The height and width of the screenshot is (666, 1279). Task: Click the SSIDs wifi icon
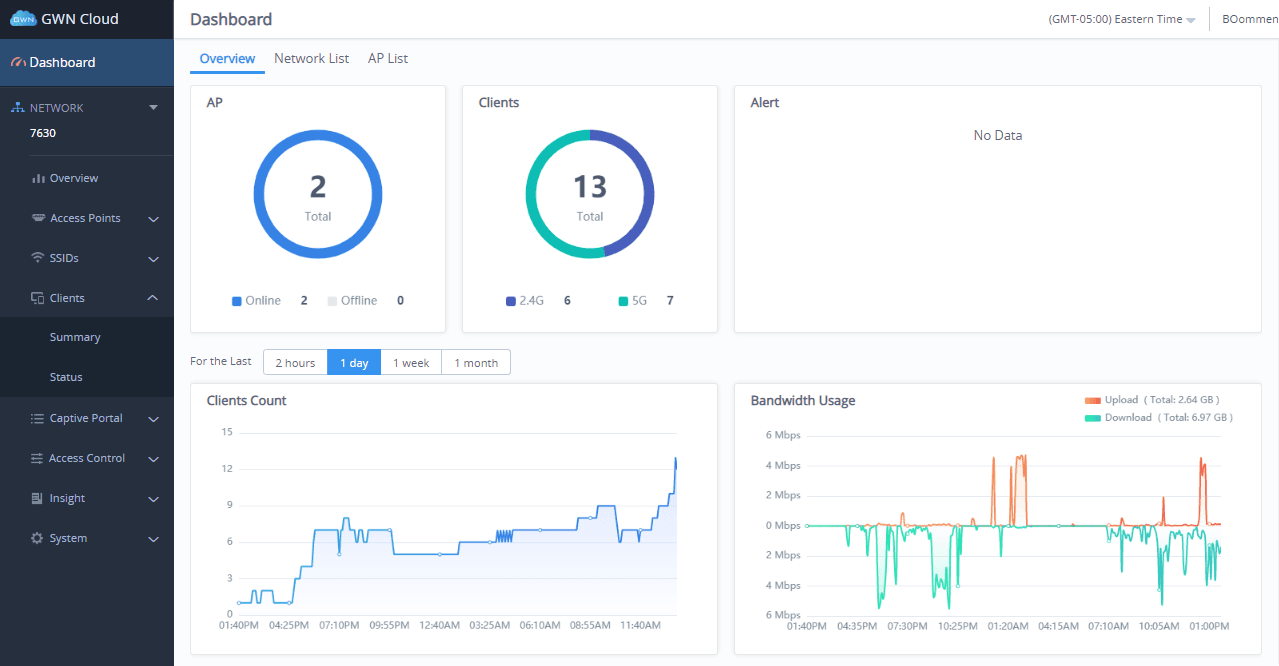click(x=38, y=258)
